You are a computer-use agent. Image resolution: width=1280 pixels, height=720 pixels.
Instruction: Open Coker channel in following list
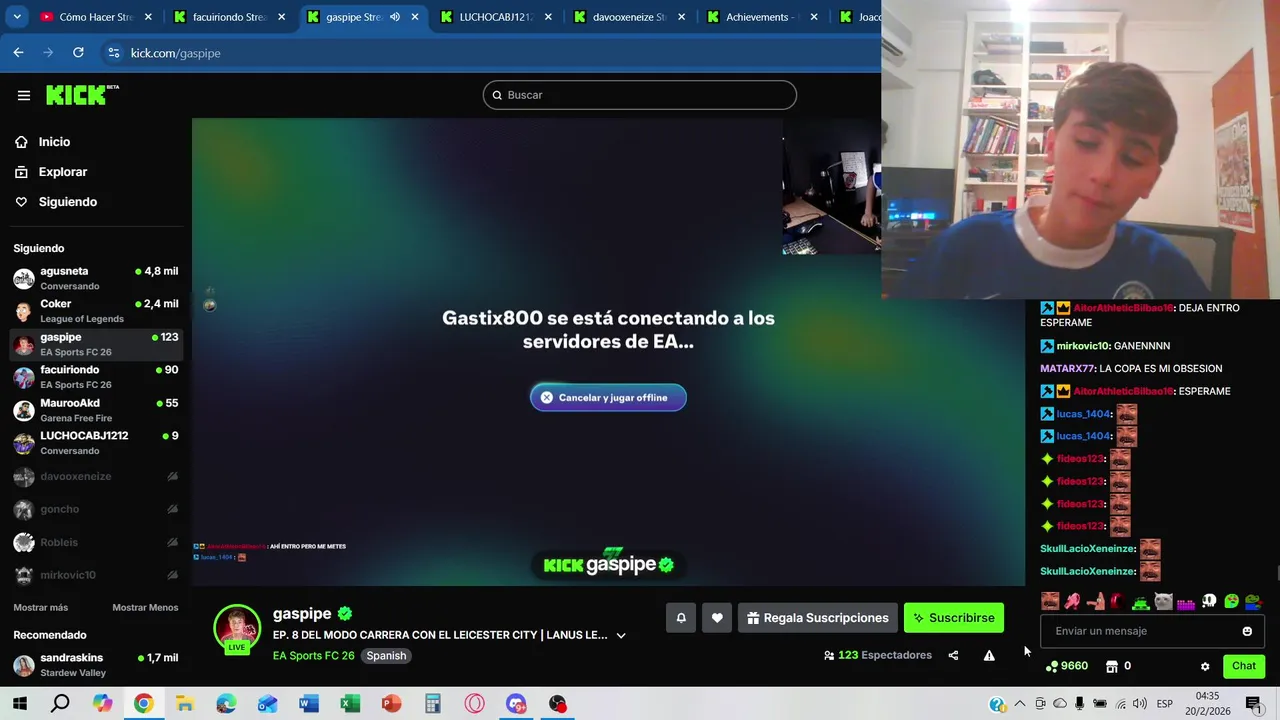(96, 311)
